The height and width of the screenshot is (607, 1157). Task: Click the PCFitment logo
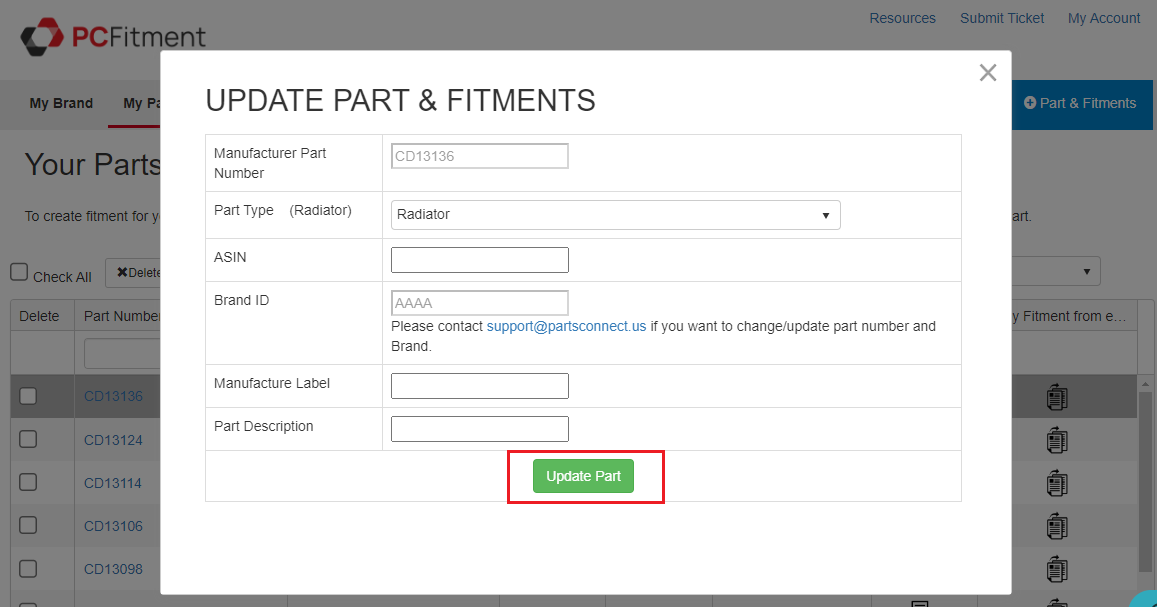113,38
